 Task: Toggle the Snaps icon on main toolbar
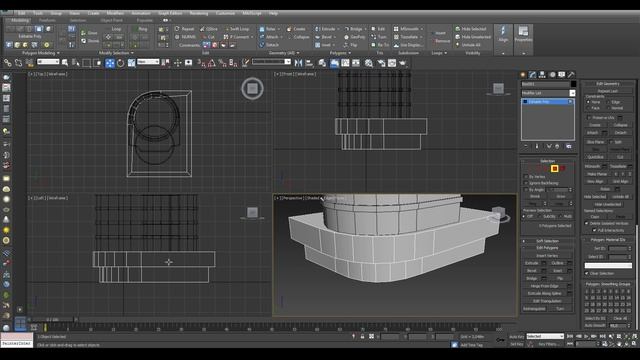(x=201, y=63)
